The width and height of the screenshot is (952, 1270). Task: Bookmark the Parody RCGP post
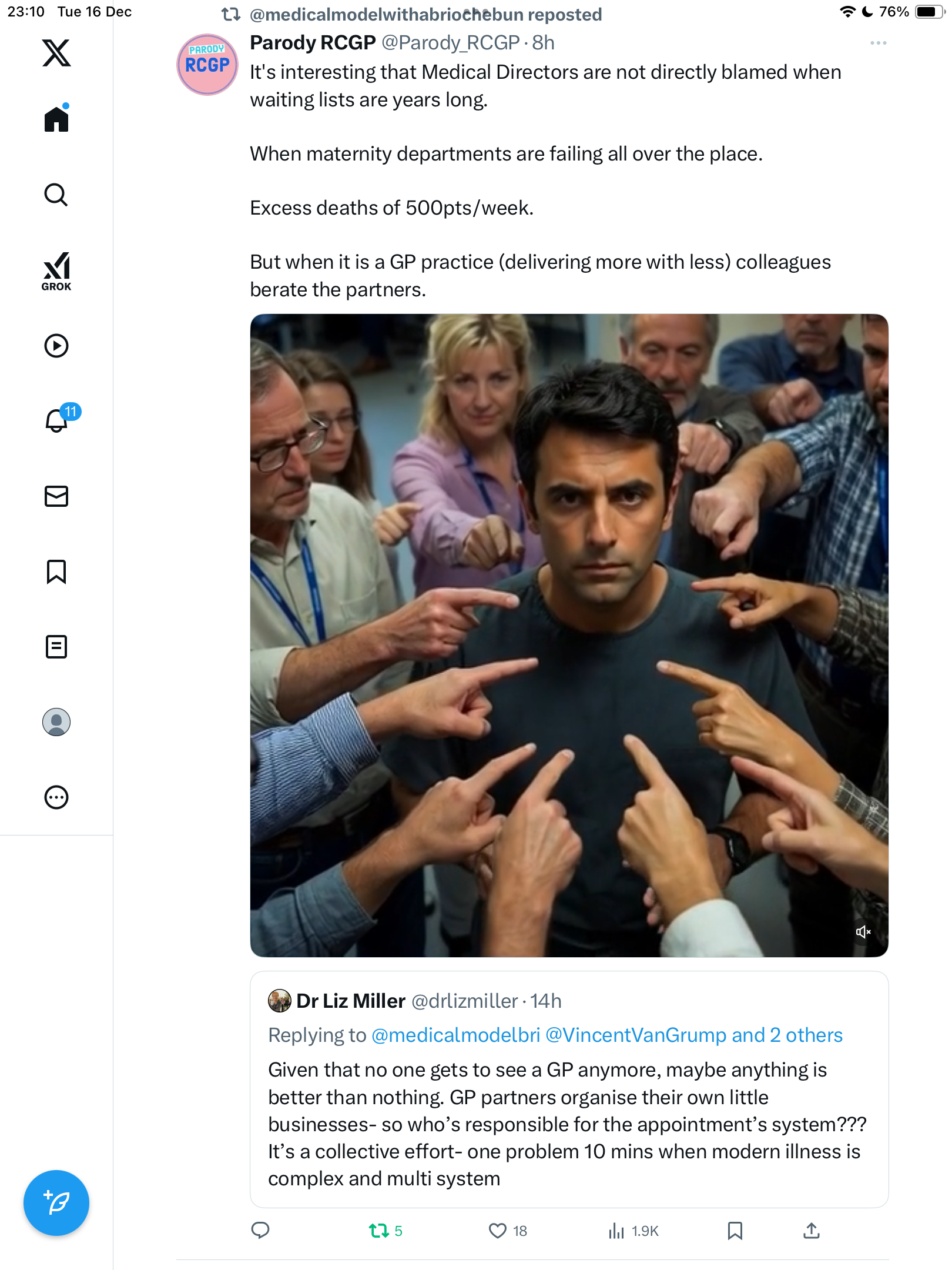click(735, 1231)
